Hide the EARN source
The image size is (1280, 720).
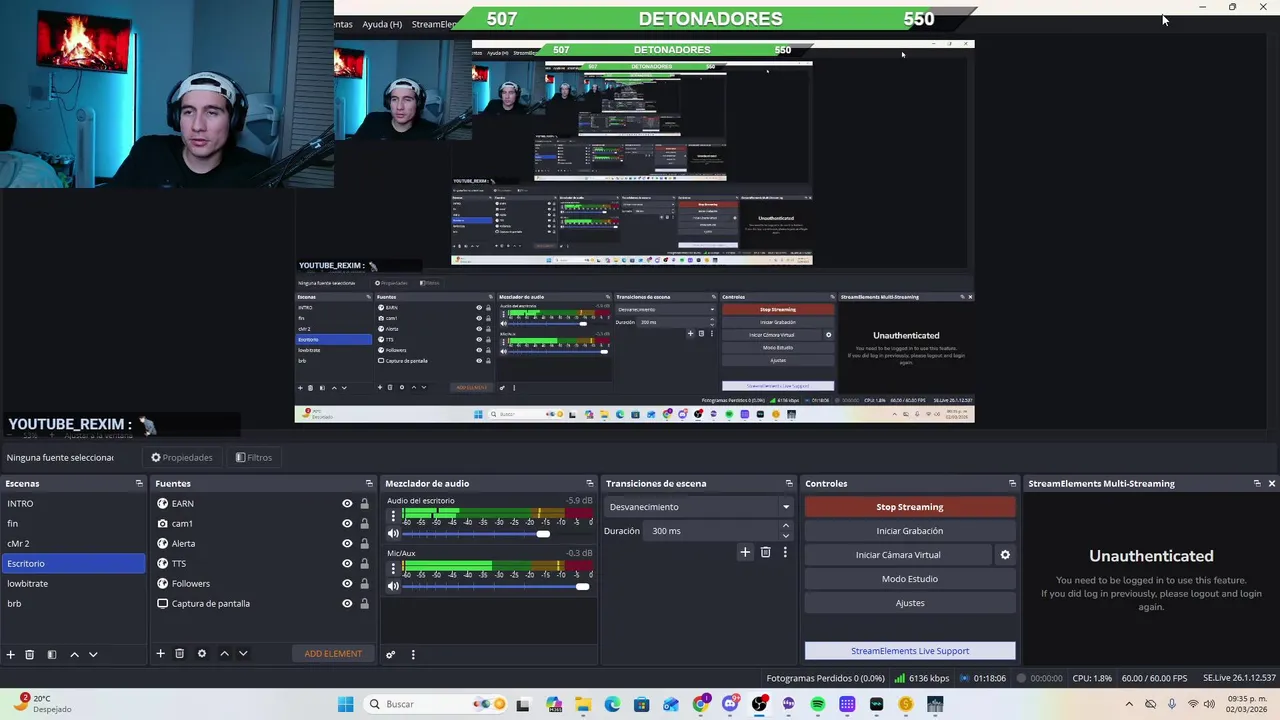tap(347, 504)
